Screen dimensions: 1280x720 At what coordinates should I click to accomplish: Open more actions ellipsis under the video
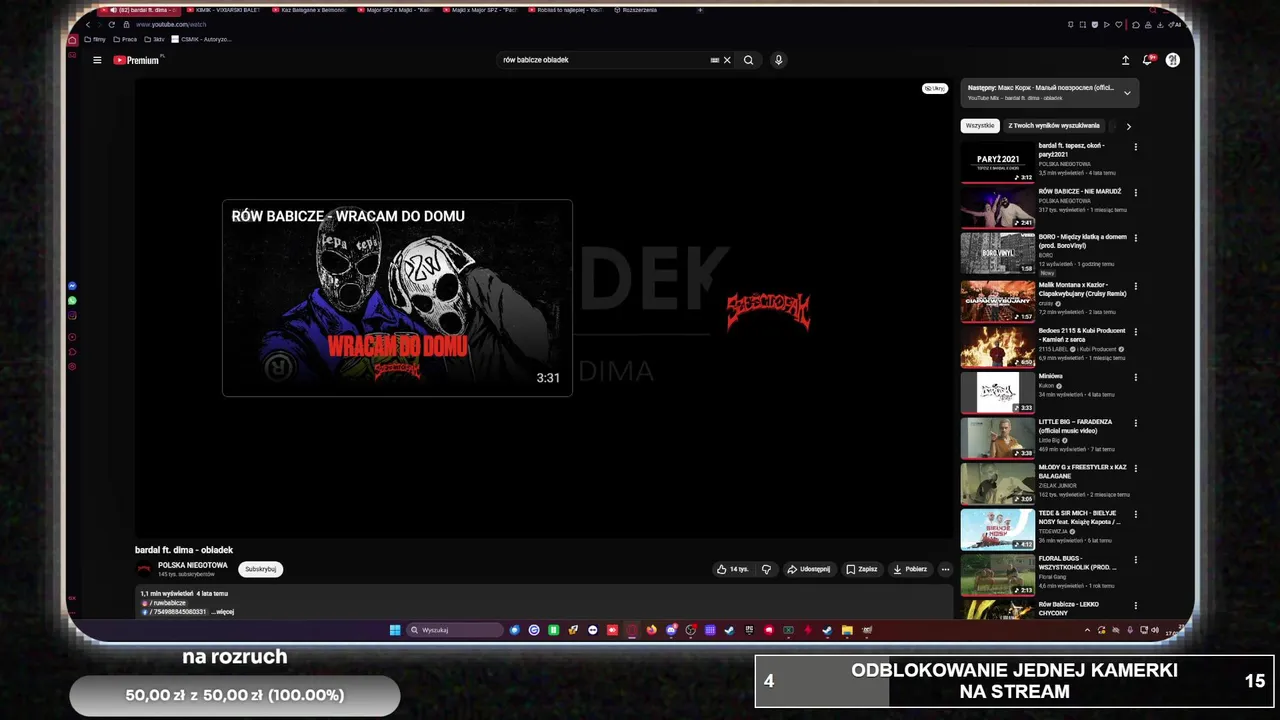945,569
